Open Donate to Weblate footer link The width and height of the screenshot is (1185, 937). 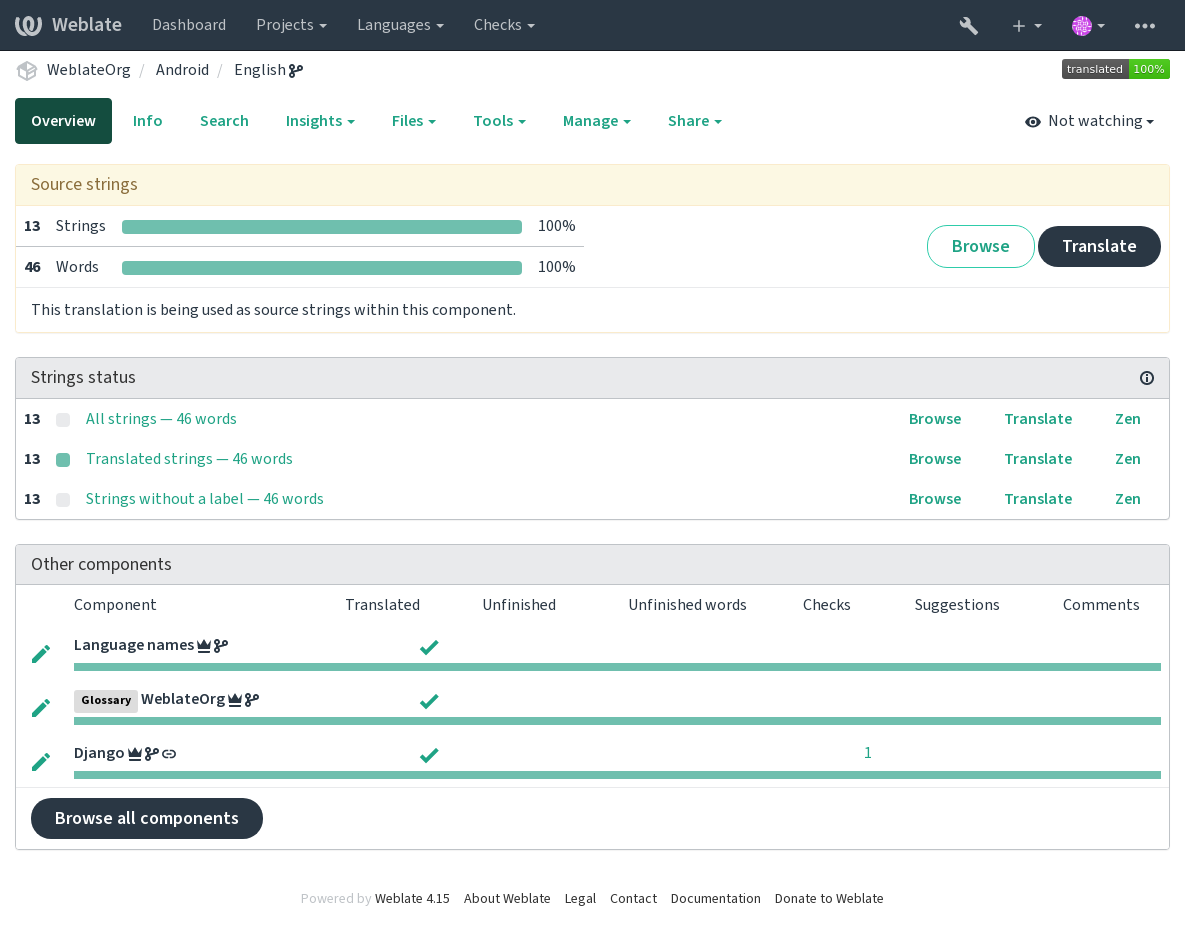[828, 898]
